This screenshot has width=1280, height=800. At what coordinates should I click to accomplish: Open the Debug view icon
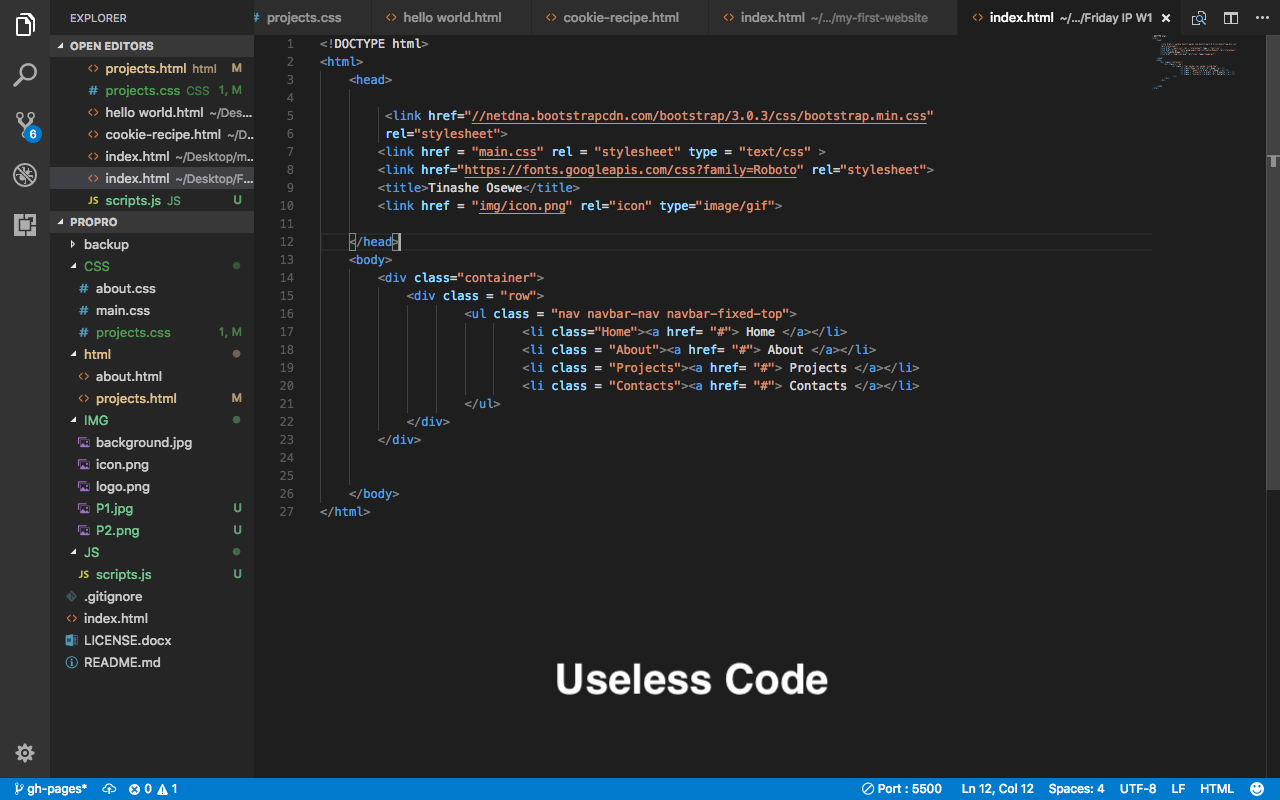click(25, 175)
